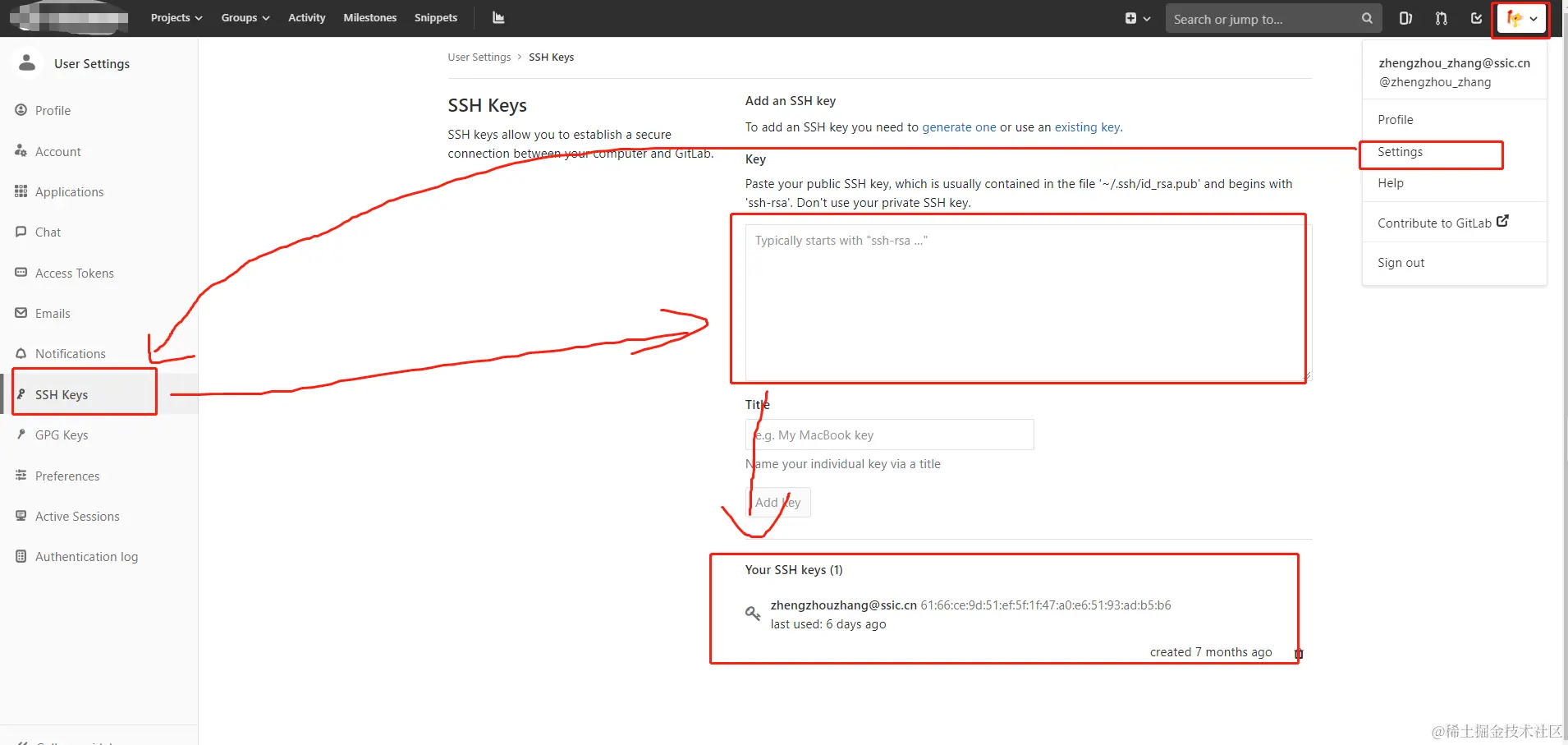Image resolution: width=1568 pixels, height=745 pixels.
Task: Click the key fingerprint starting 61:66:ce
Action: click(1046, 605)
